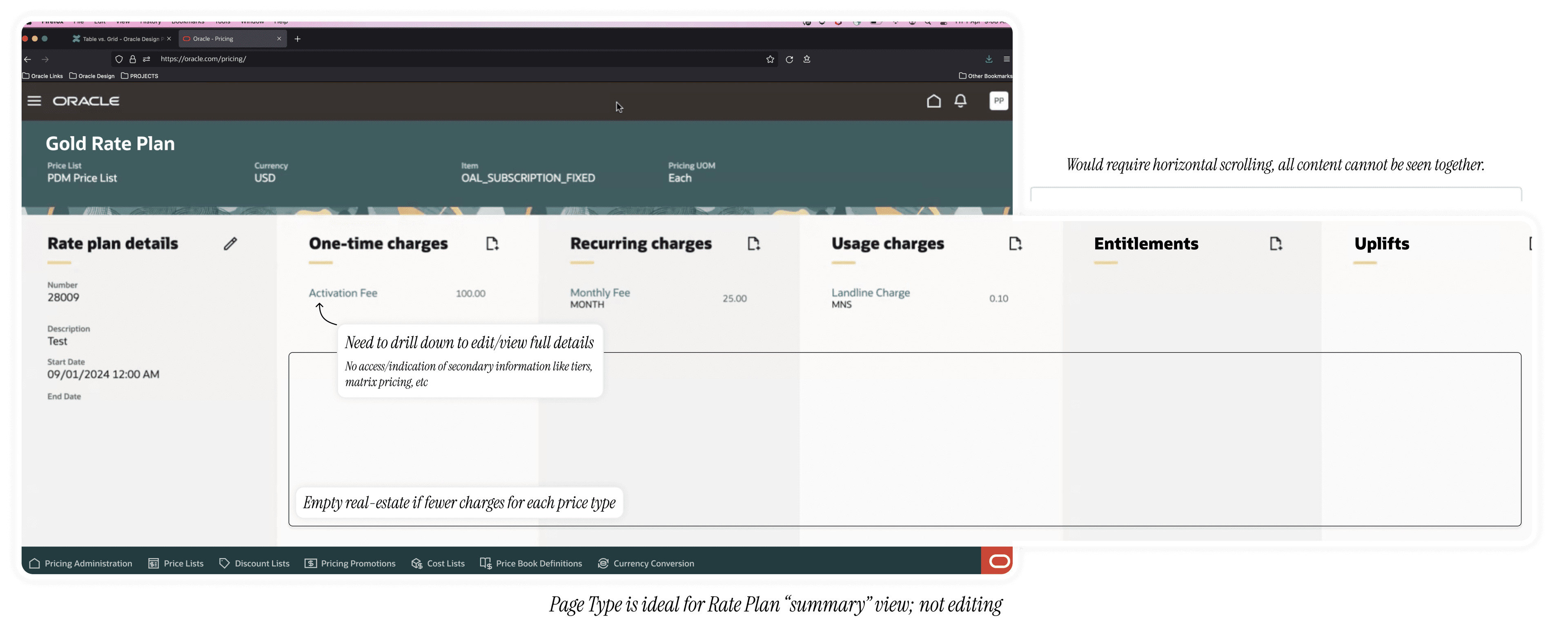Open Discount Lists in bottom navigation
The height and width of the screenshot is (634, 1568).
254,563
